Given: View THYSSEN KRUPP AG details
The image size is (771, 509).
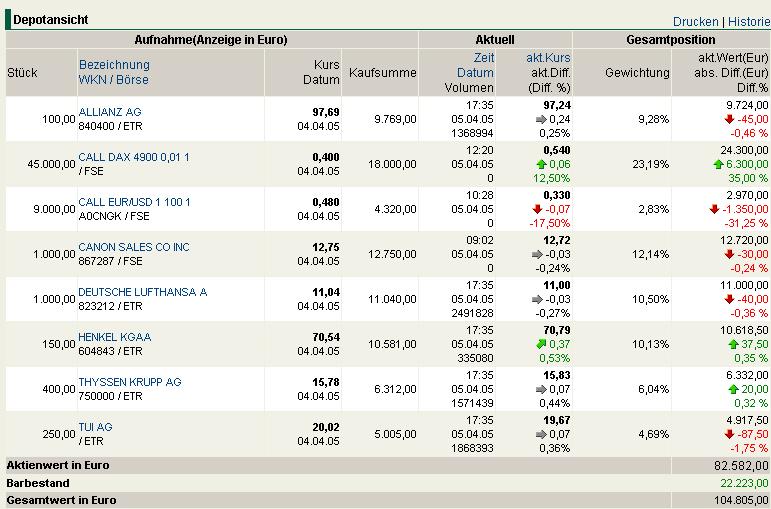Looking at the screenshot, I should click(x=130, y=382).
